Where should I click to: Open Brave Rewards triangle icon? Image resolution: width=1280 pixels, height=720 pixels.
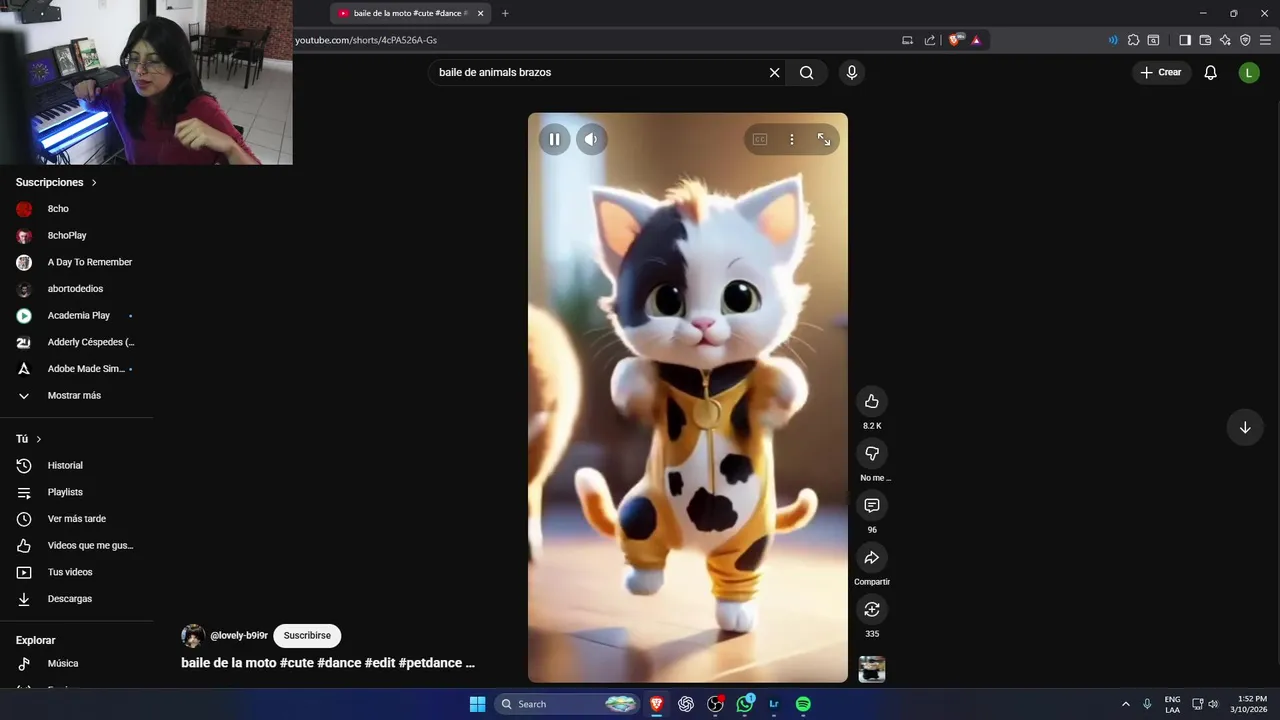[976, 40]
